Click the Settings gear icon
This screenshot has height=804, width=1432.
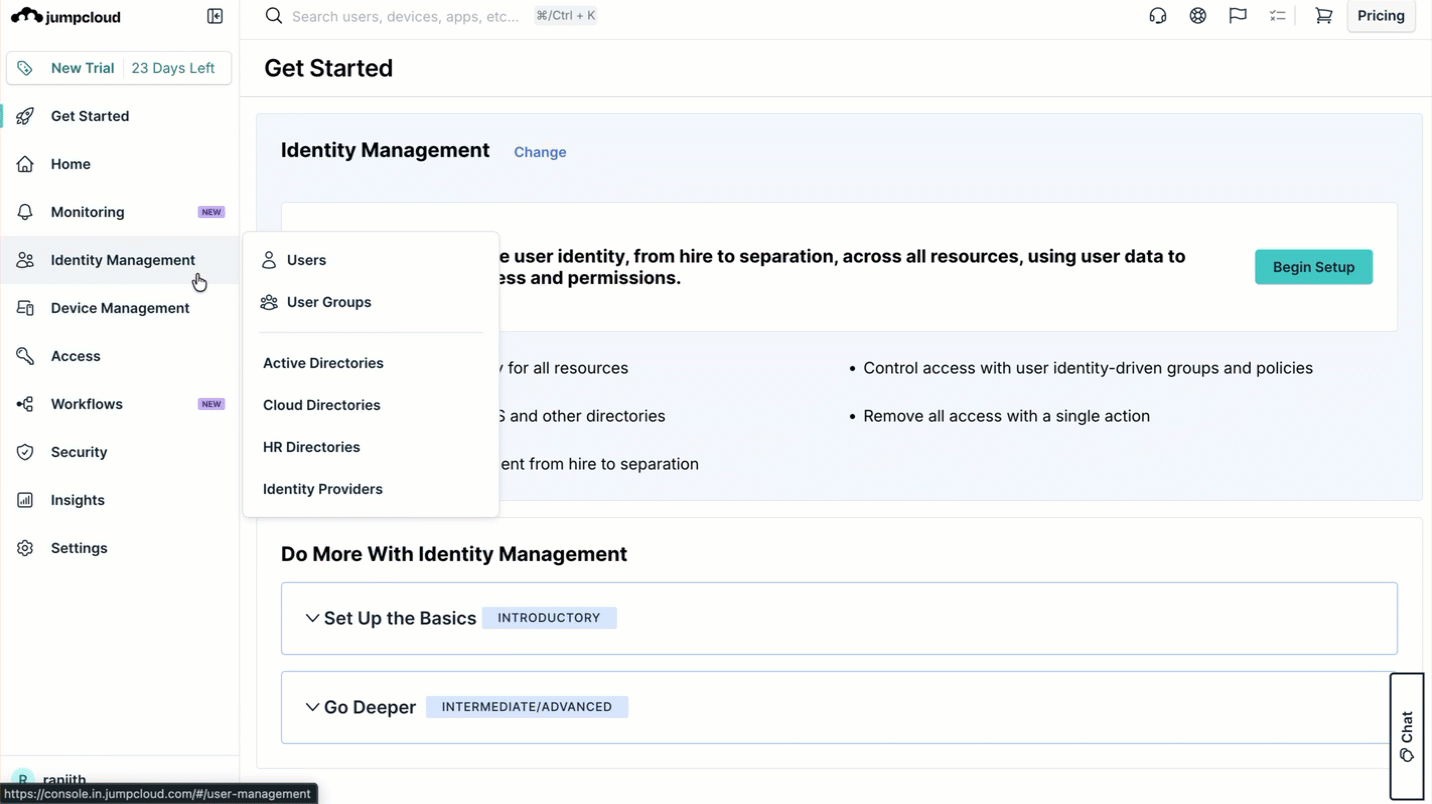[25, 548]
